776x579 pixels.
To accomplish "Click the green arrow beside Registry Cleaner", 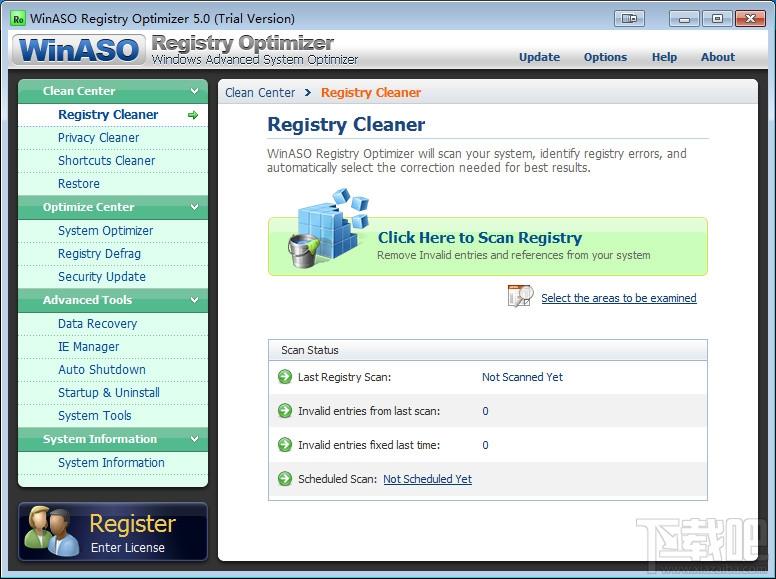I will pyautogui.click(x=193, y=115).
